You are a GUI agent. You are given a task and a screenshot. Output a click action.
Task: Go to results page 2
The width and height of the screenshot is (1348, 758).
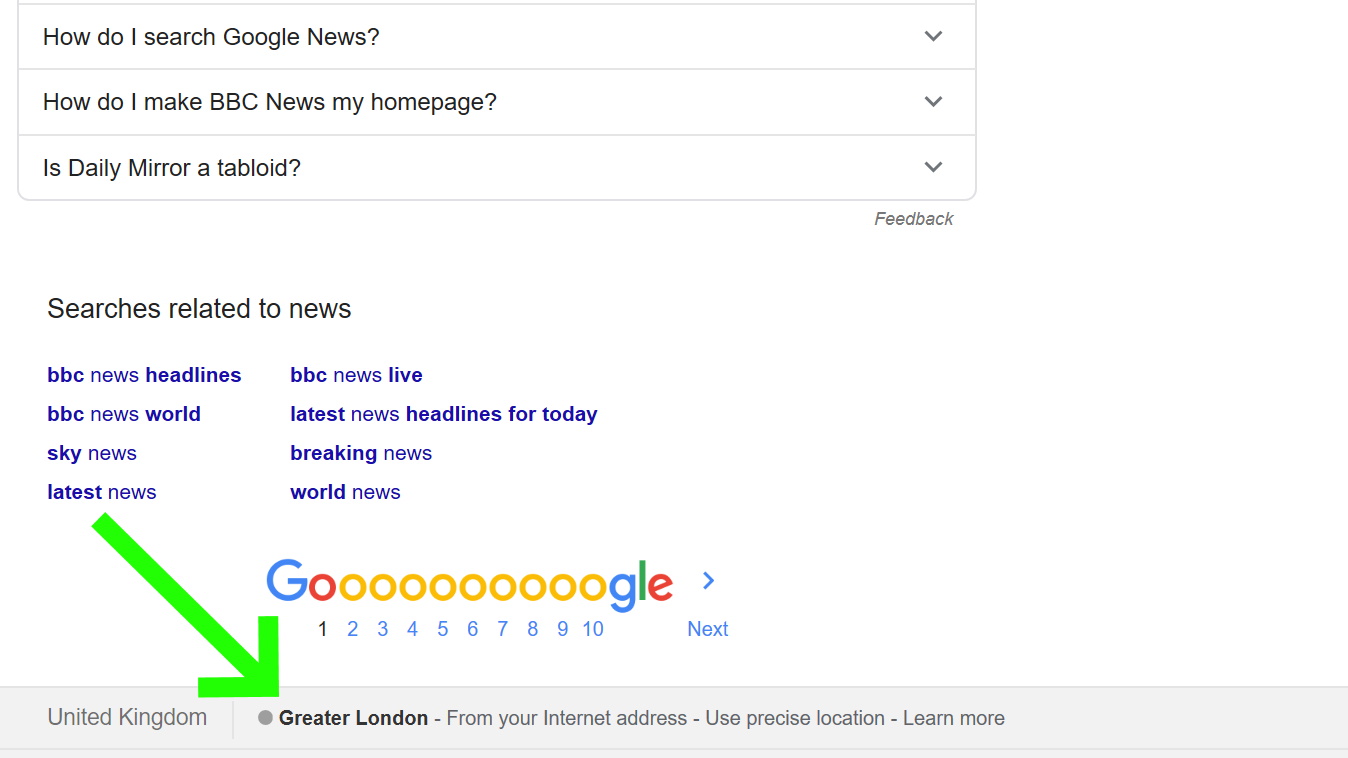tap(352, 629)
